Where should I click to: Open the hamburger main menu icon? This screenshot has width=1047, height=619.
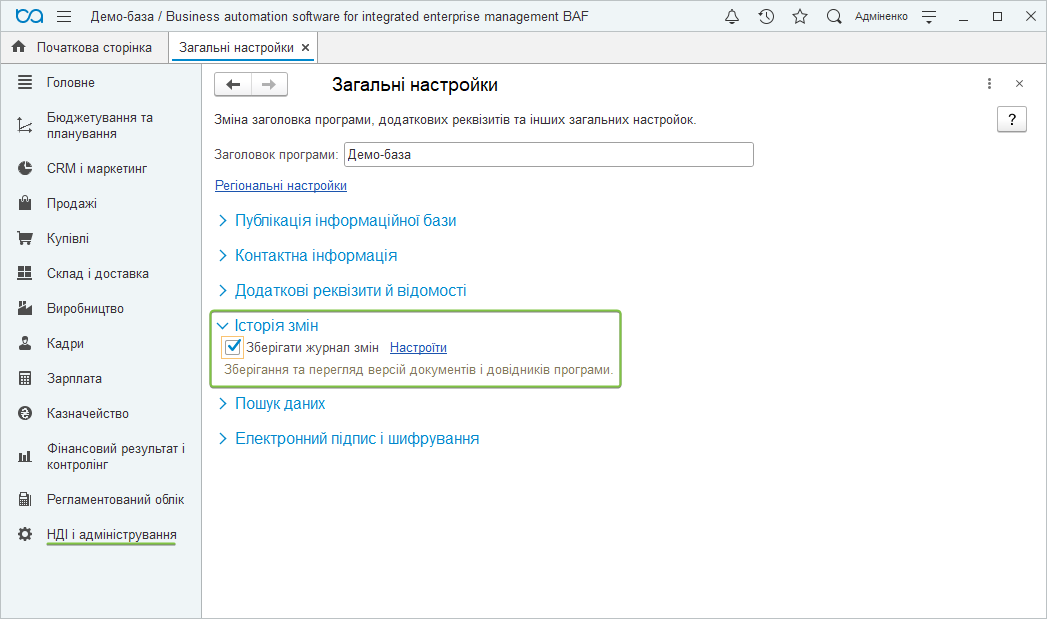[64, 17]
